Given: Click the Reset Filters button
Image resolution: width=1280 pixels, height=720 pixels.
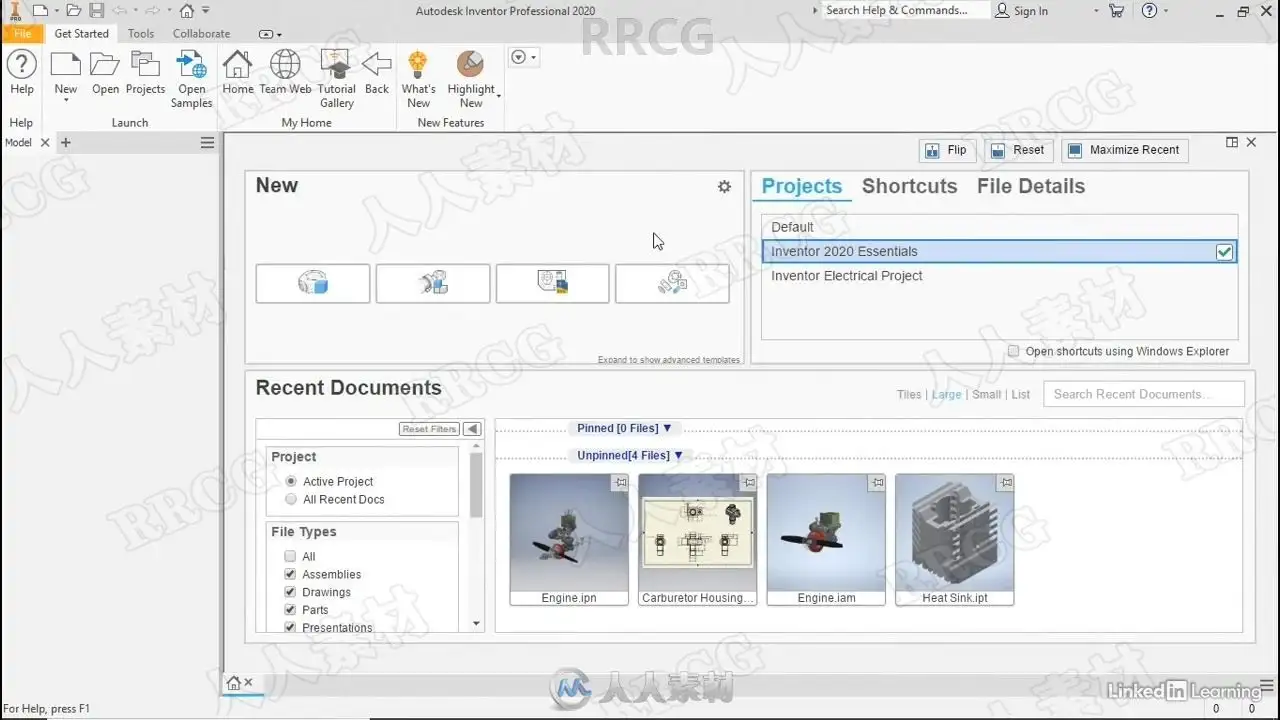Looking at the screenshot, I should [429, 429].
